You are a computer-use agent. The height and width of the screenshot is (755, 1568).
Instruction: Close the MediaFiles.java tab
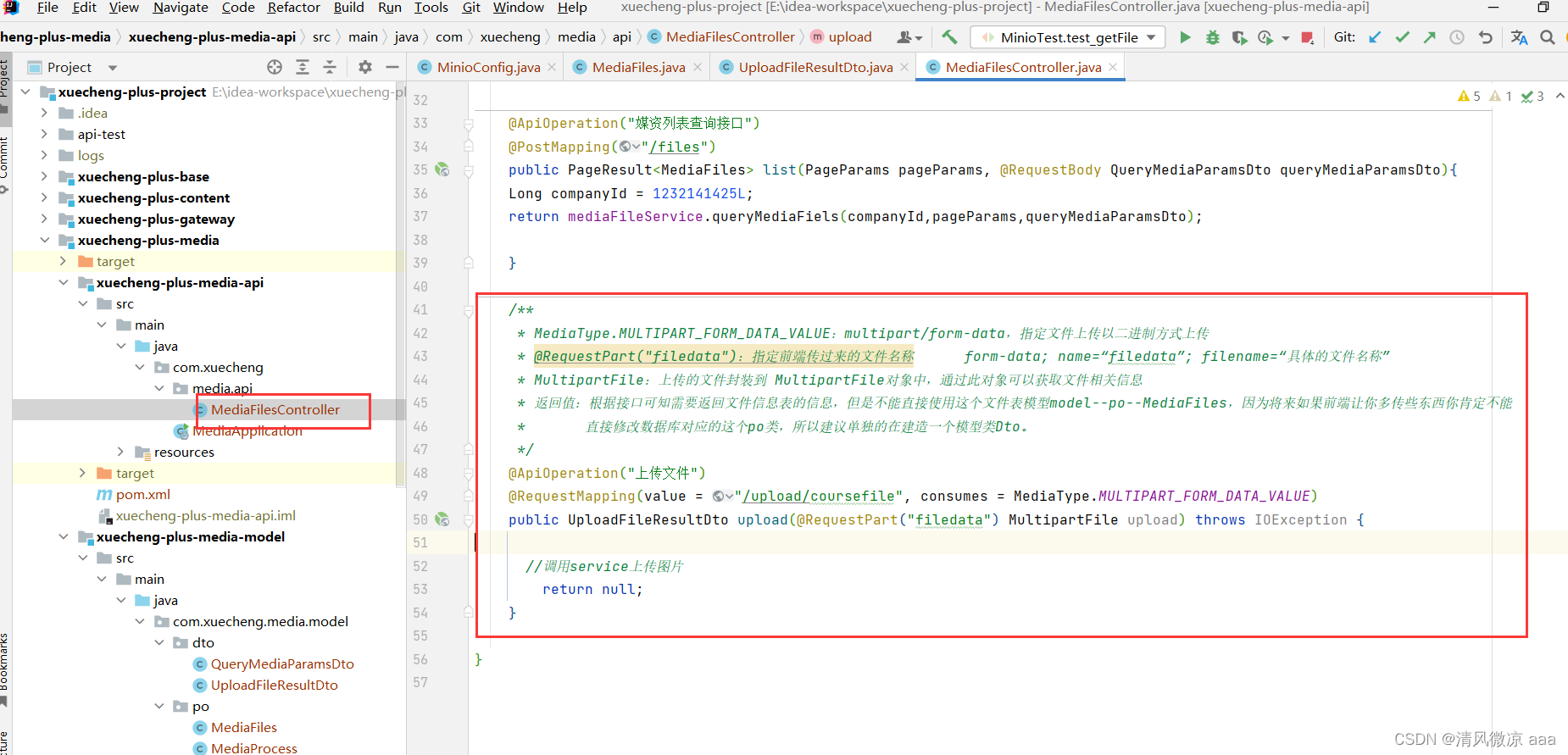coord(698,67)
